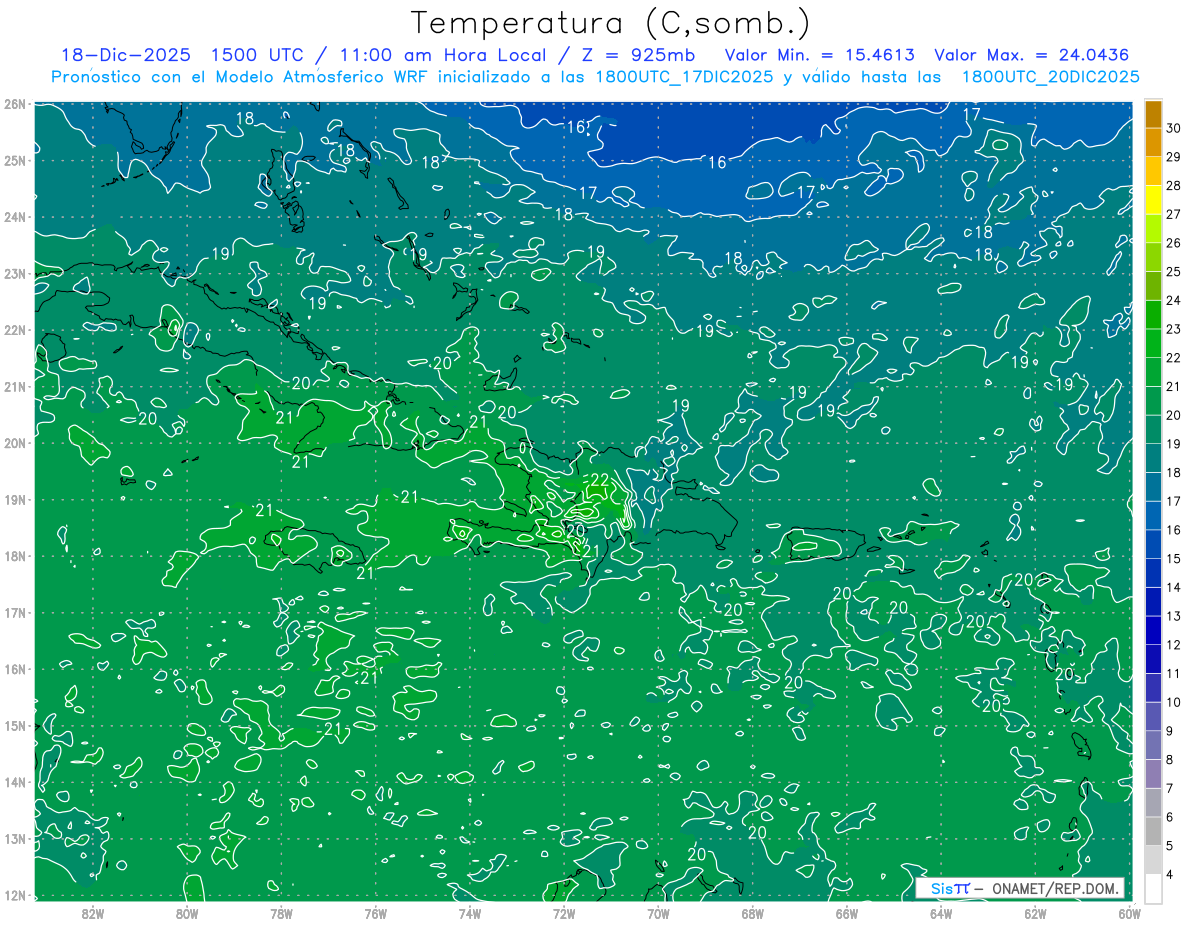Click the longitude label "80W"
Screen dimensions: 1200x927
point(187,913)
